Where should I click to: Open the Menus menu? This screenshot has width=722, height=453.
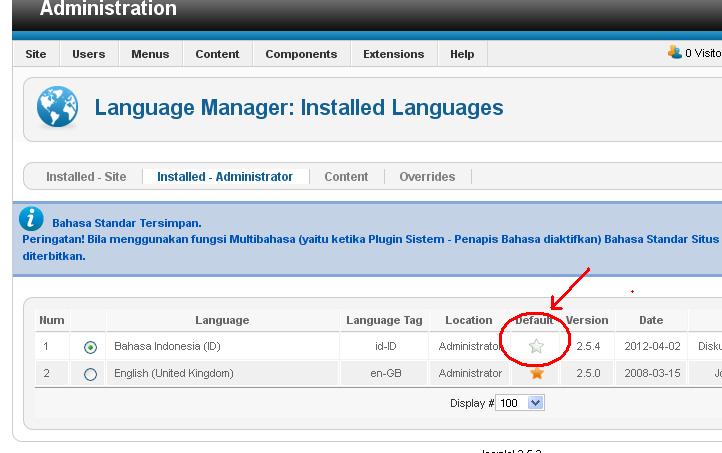pos(150,54)
